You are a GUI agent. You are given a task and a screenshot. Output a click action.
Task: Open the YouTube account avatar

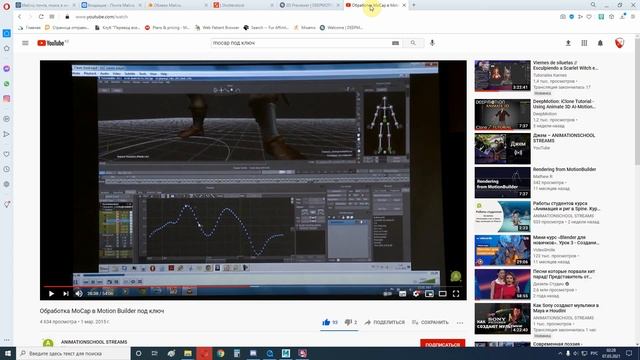click(619, 43)
